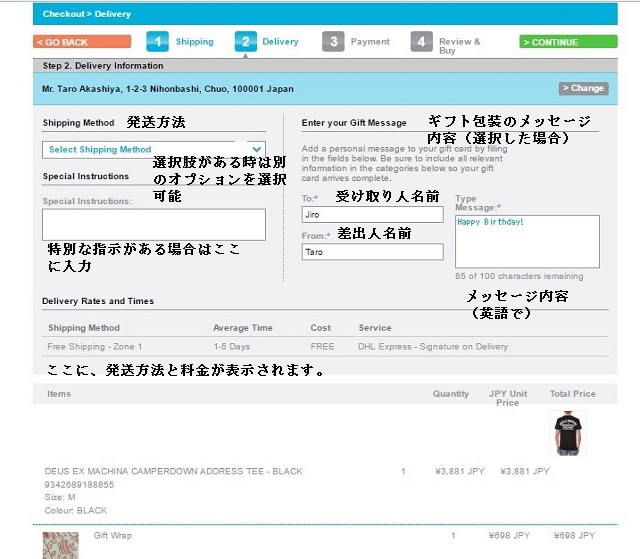Select the Payment step label
Image resolution: width=640 pixels, height=559 pixels.
click(x=370, y=42)
